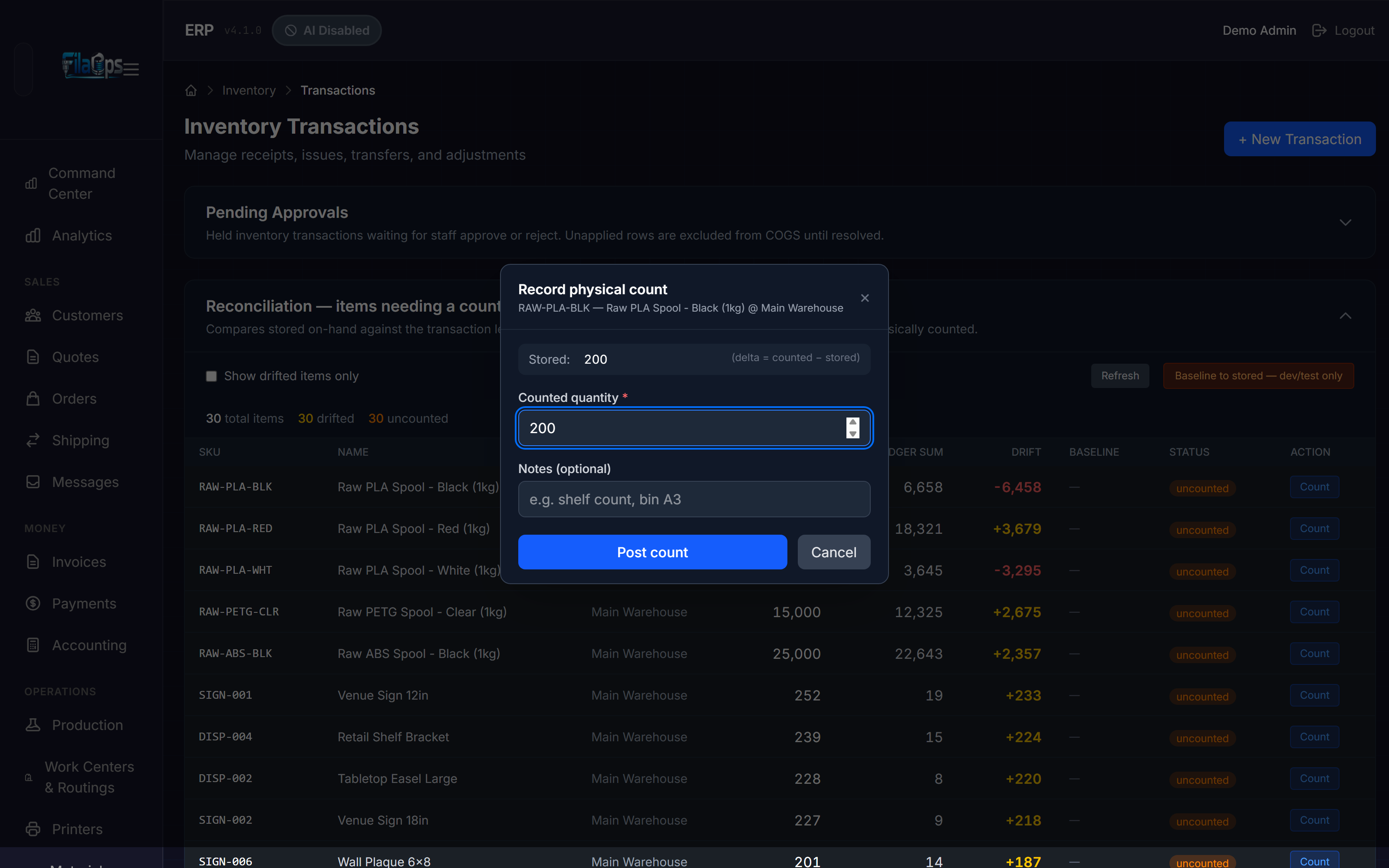Toggle Show drifted items only checkbox
Screen dimensions: 1389x868
pyautogui.click(x=211, y=376)
